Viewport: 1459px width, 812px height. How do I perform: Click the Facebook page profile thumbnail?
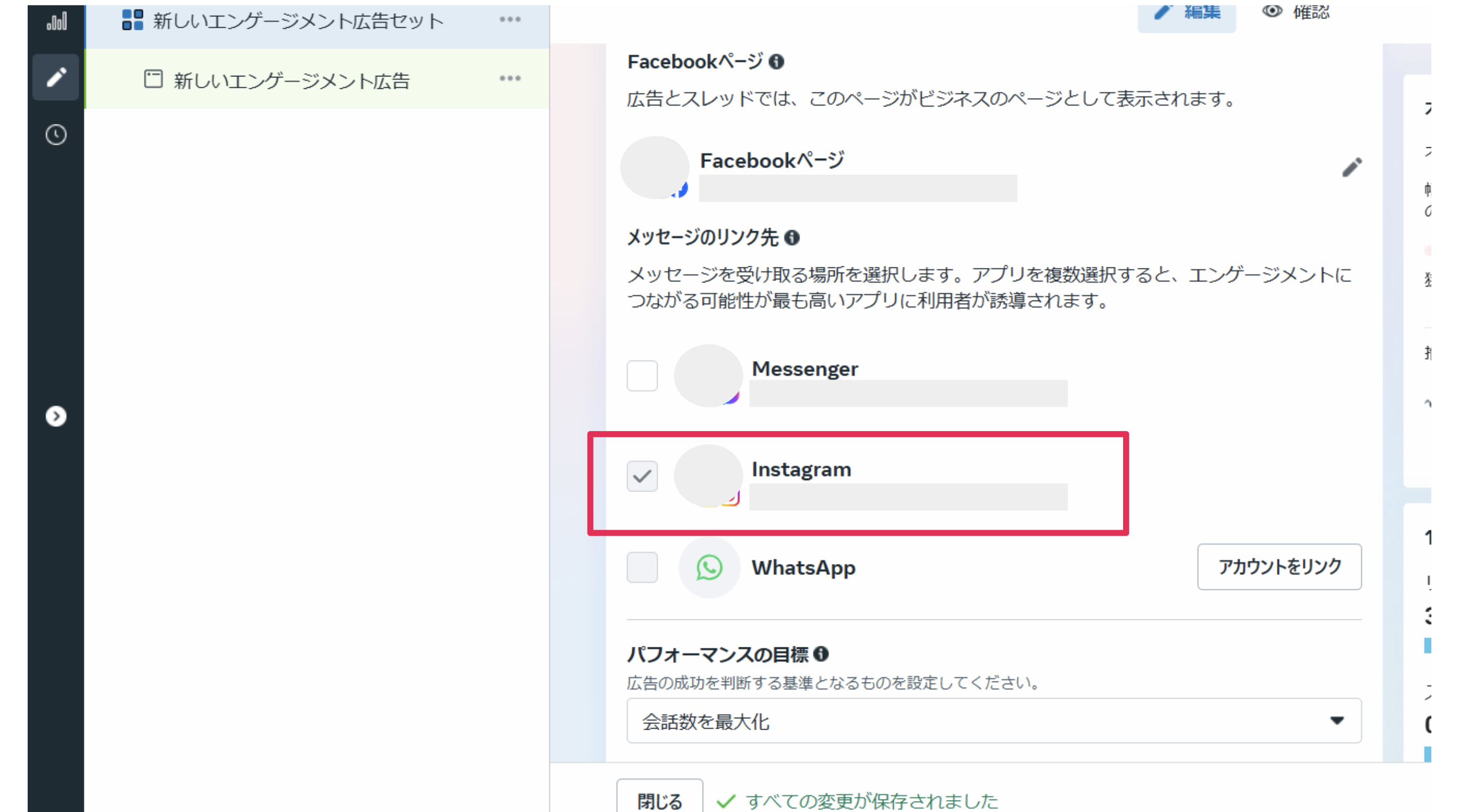pyautogui.click(x=655, y=168)
